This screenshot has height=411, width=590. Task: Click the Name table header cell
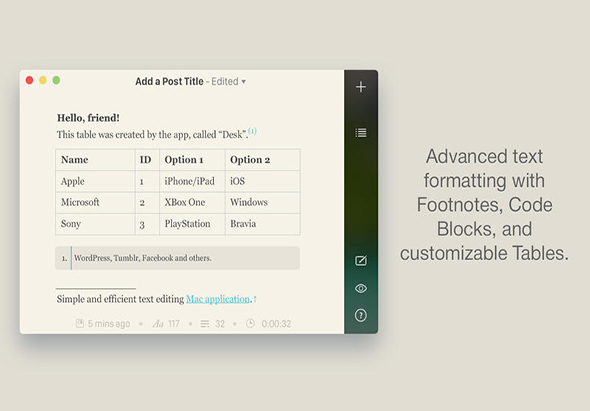click(x=95, y=160)
